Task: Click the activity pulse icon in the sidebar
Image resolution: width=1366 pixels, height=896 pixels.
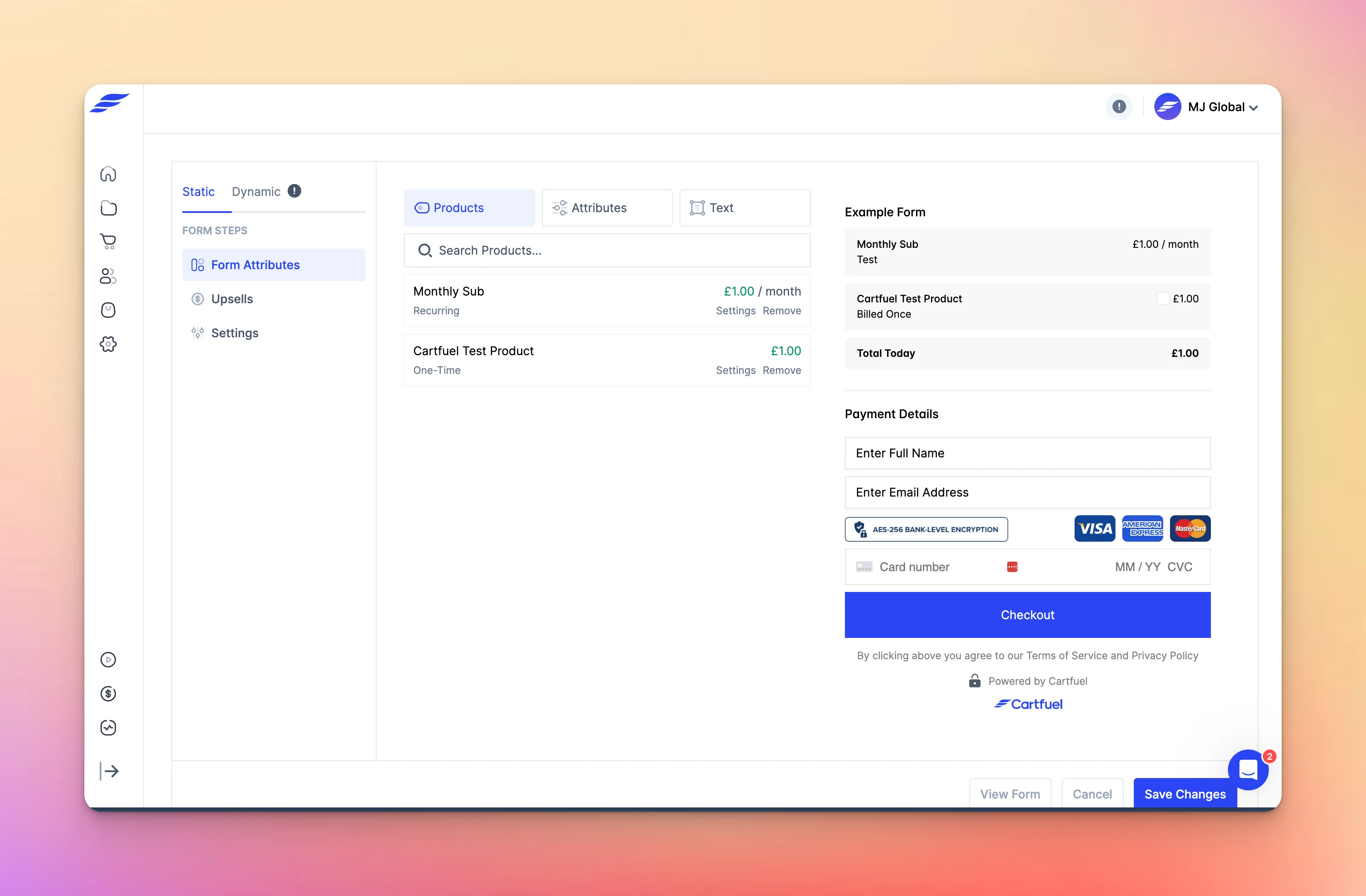Action: point(109,728)
